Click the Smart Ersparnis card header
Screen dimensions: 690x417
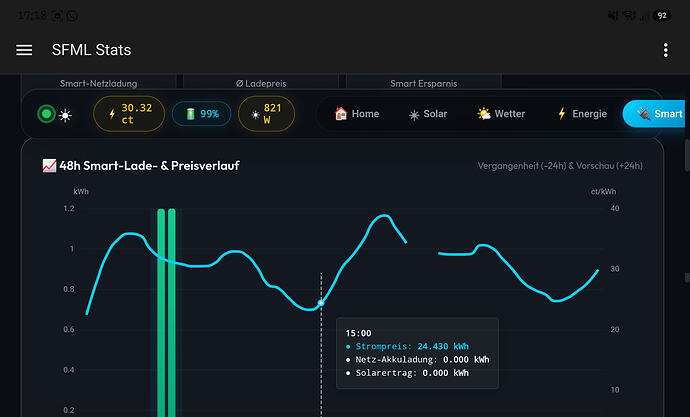[x=423, y=83]
